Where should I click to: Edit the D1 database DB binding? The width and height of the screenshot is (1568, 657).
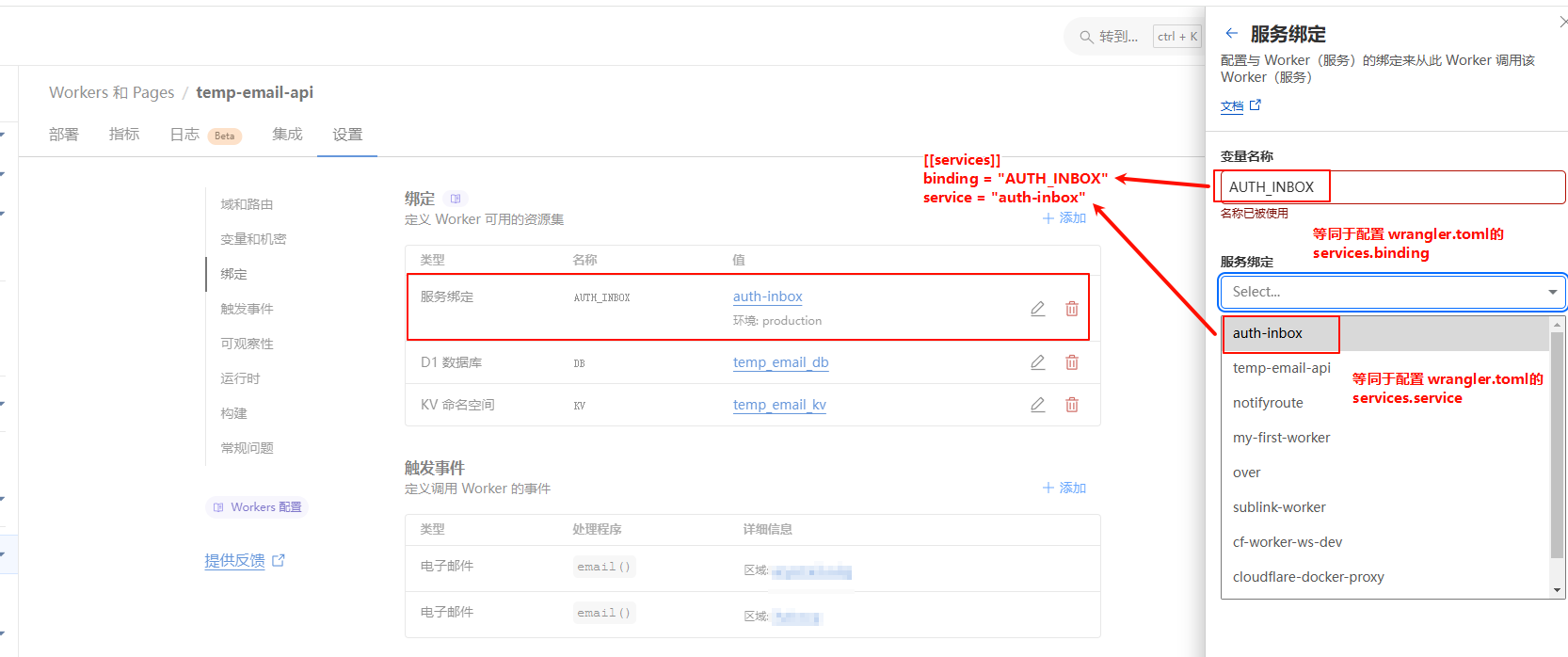click(x=1037, y=362)
